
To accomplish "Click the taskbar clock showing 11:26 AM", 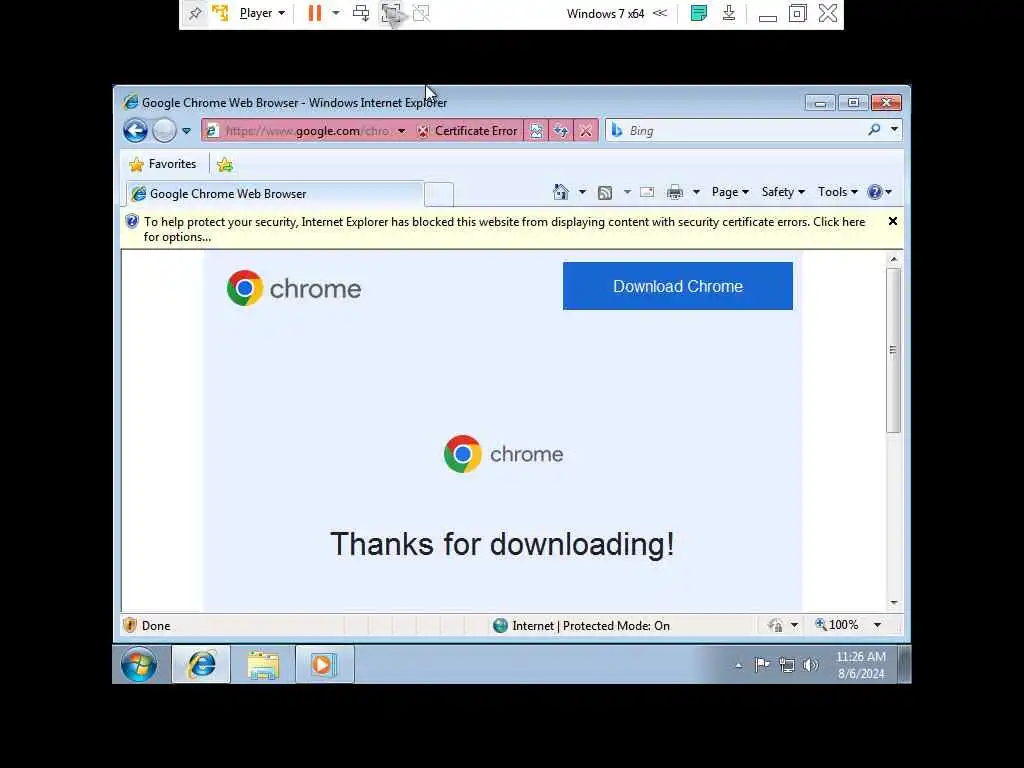I will (861, 665).
